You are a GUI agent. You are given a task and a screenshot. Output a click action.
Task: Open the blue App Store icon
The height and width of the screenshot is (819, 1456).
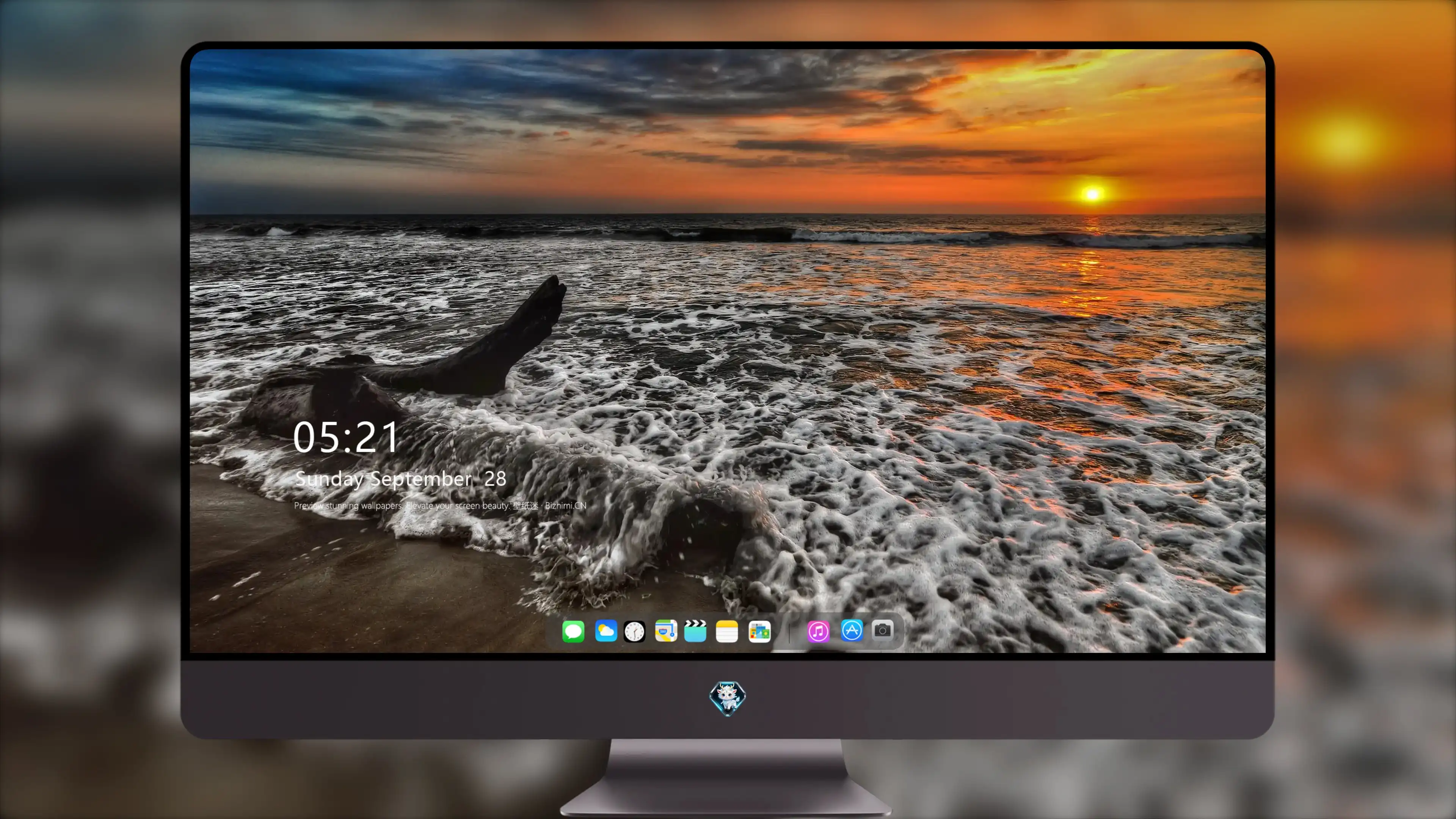click(x=851, y=630)
